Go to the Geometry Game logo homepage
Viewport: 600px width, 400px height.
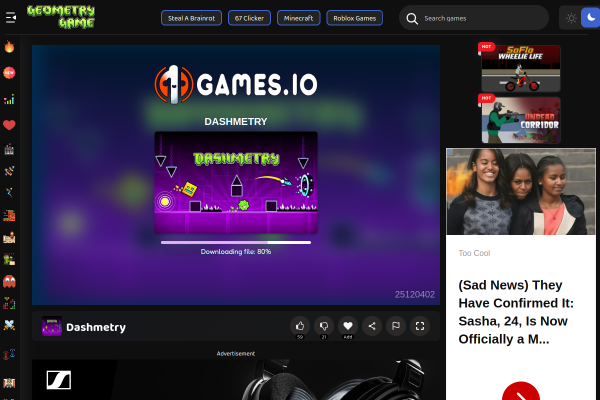(61, 17)
